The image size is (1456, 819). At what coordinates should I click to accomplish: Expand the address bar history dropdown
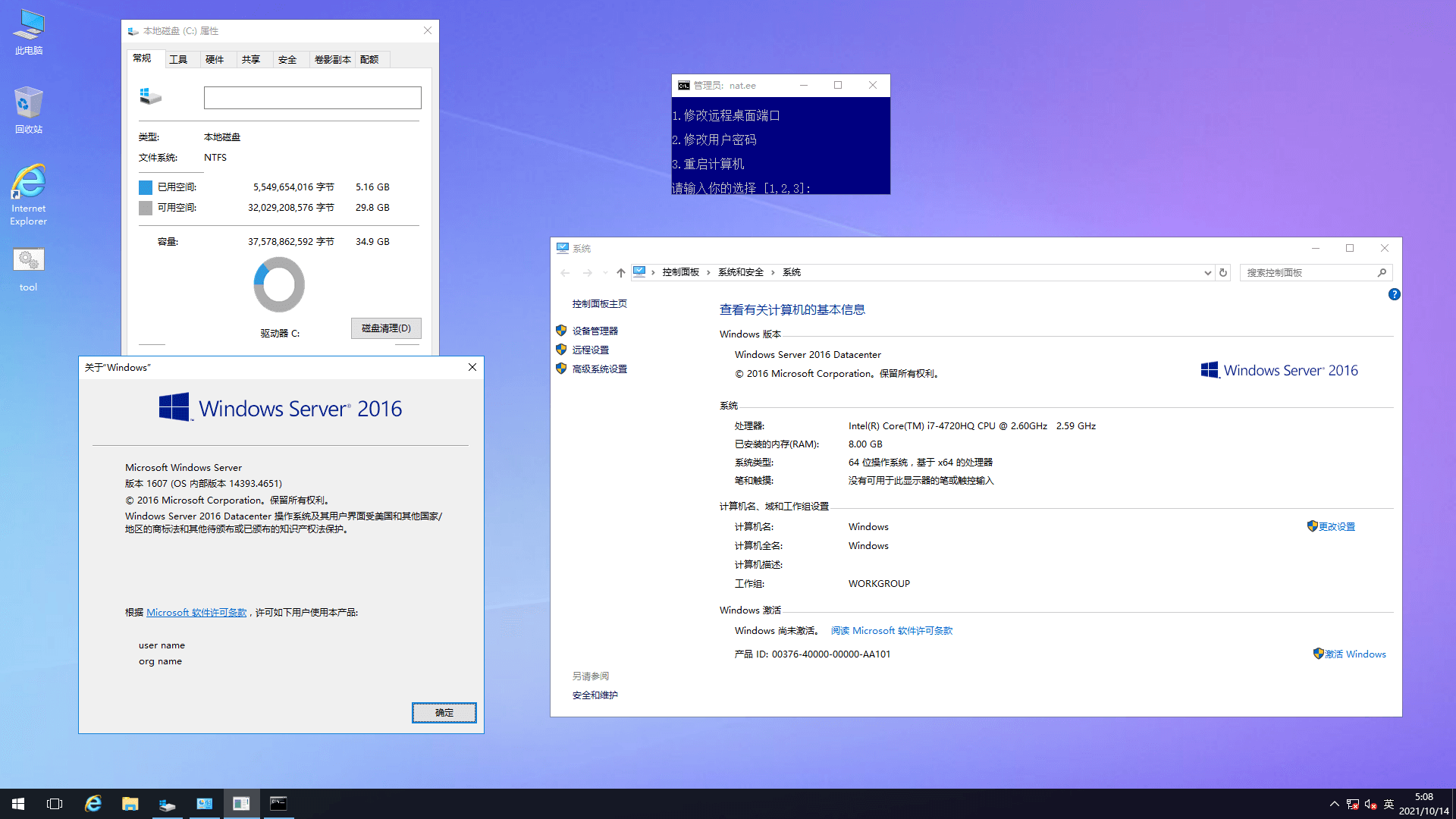(x=1208, y=272)
